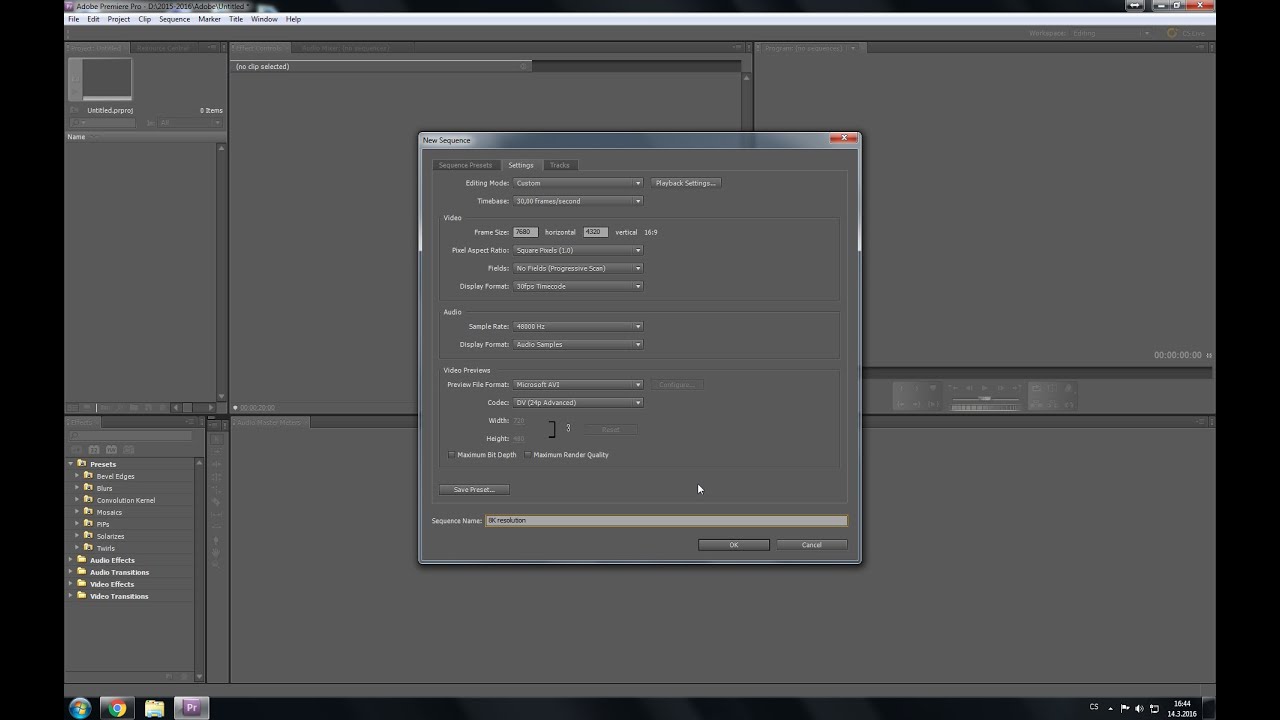Viewport: 1280px width, 720px height.
Task: Click Play in Program monitor transport
Action: tap(984, 388)
